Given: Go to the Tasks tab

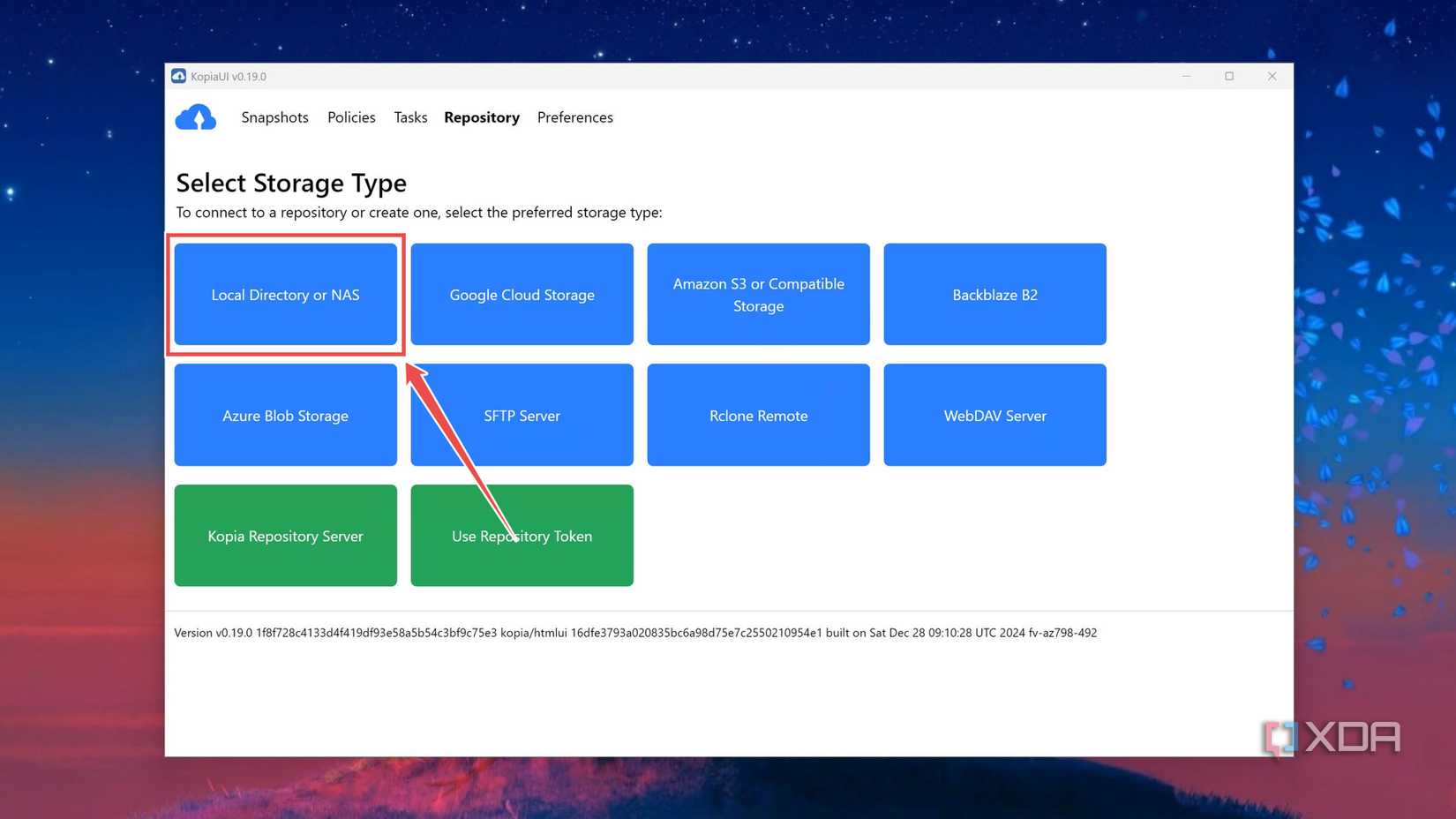Looking at the screenshot, I should 410,117.
